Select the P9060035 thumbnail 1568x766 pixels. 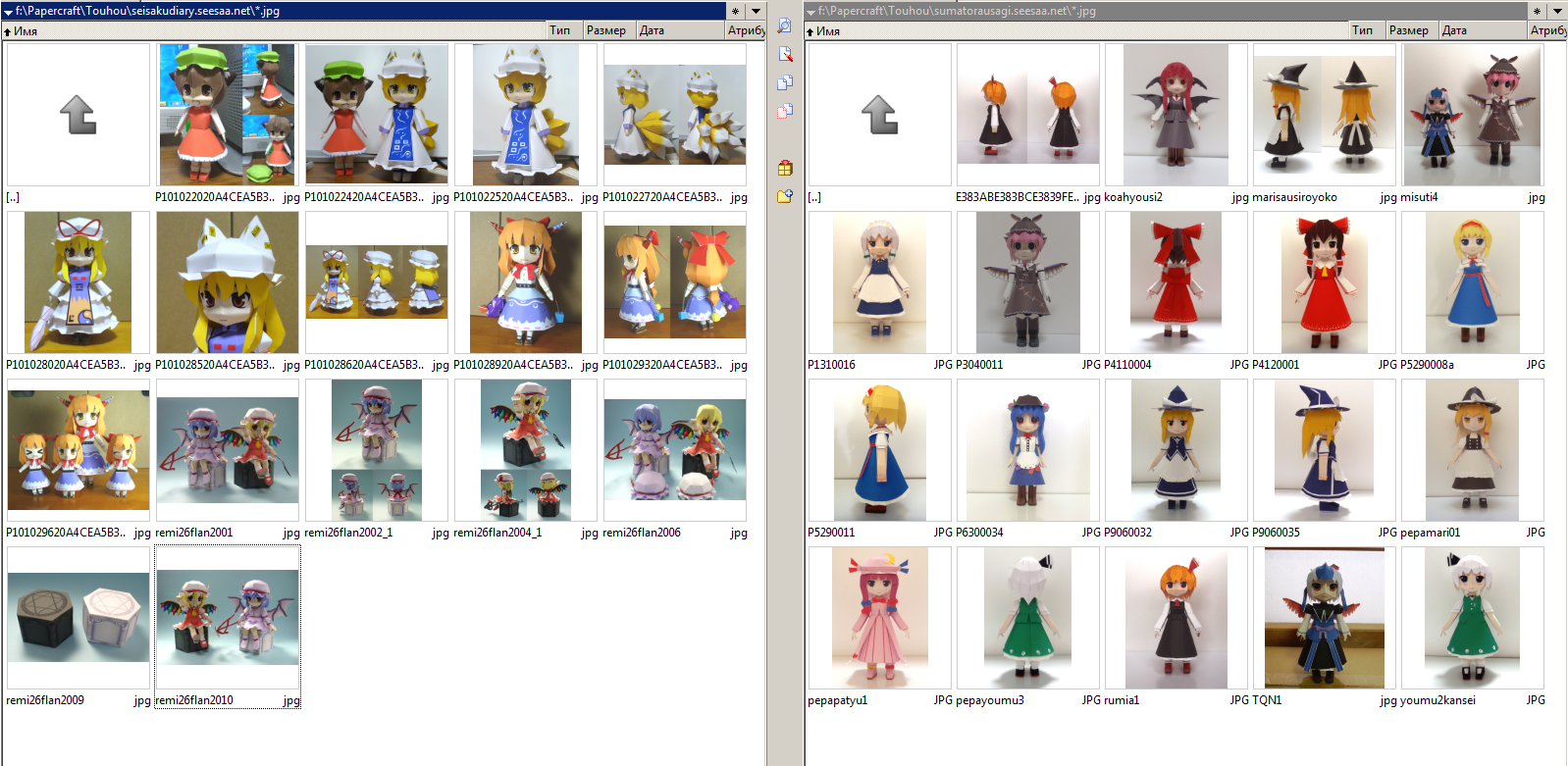pos(1325,450)
